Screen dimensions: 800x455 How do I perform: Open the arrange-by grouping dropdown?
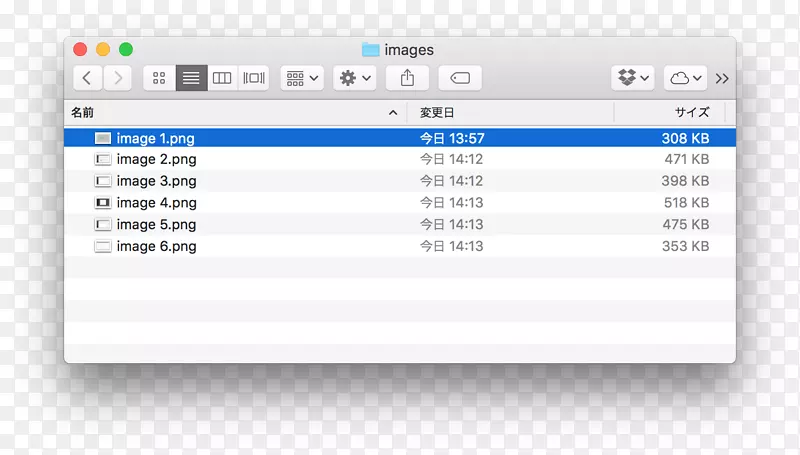(302, 78)
